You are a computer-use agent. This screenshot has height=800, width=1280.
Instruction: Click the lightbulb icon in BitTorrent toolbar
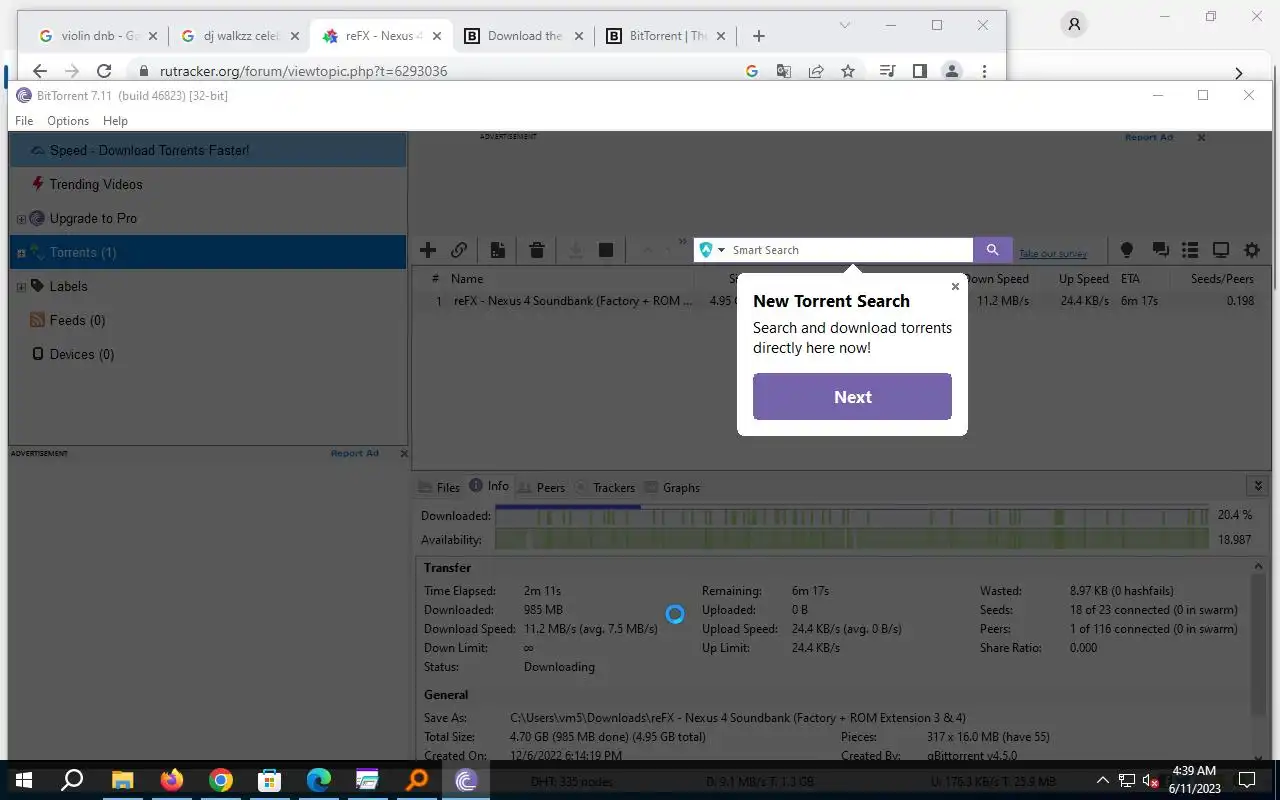coord(1127,250)
